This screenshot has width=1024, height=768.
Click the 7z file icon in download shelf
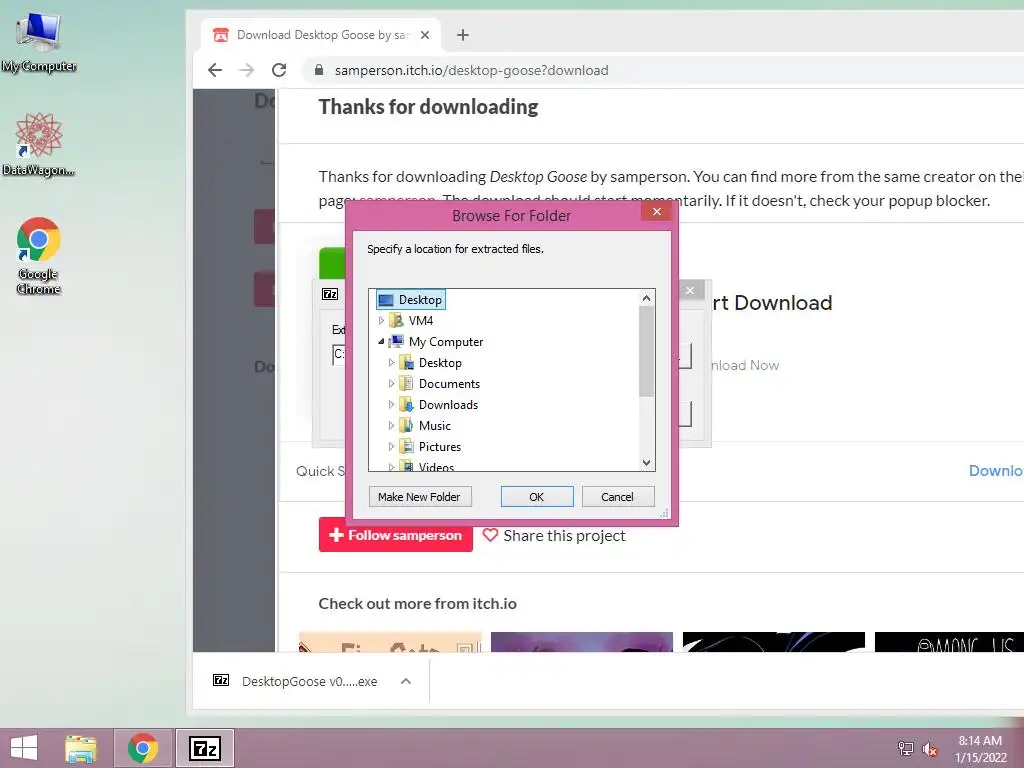221,680
